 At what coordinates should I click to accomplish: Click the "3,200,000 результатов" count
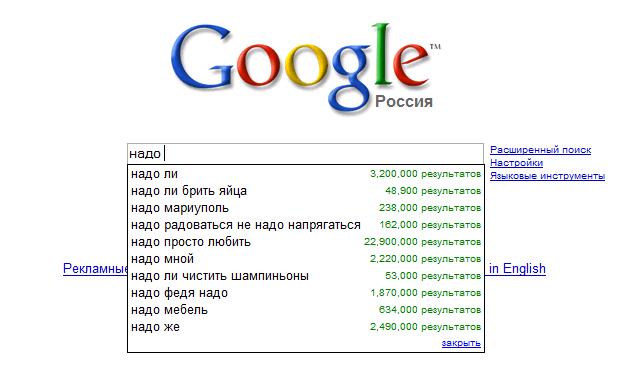pos(425,174)
